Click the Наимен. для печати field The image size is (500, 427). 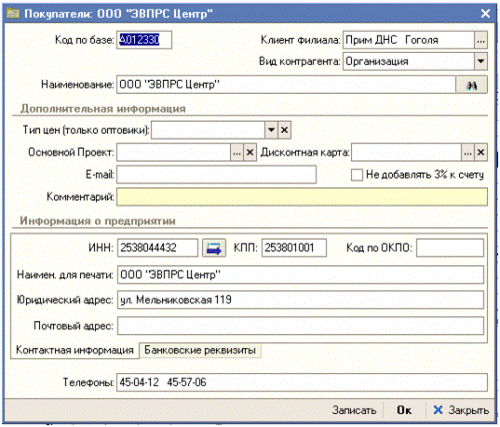point(300,275)
